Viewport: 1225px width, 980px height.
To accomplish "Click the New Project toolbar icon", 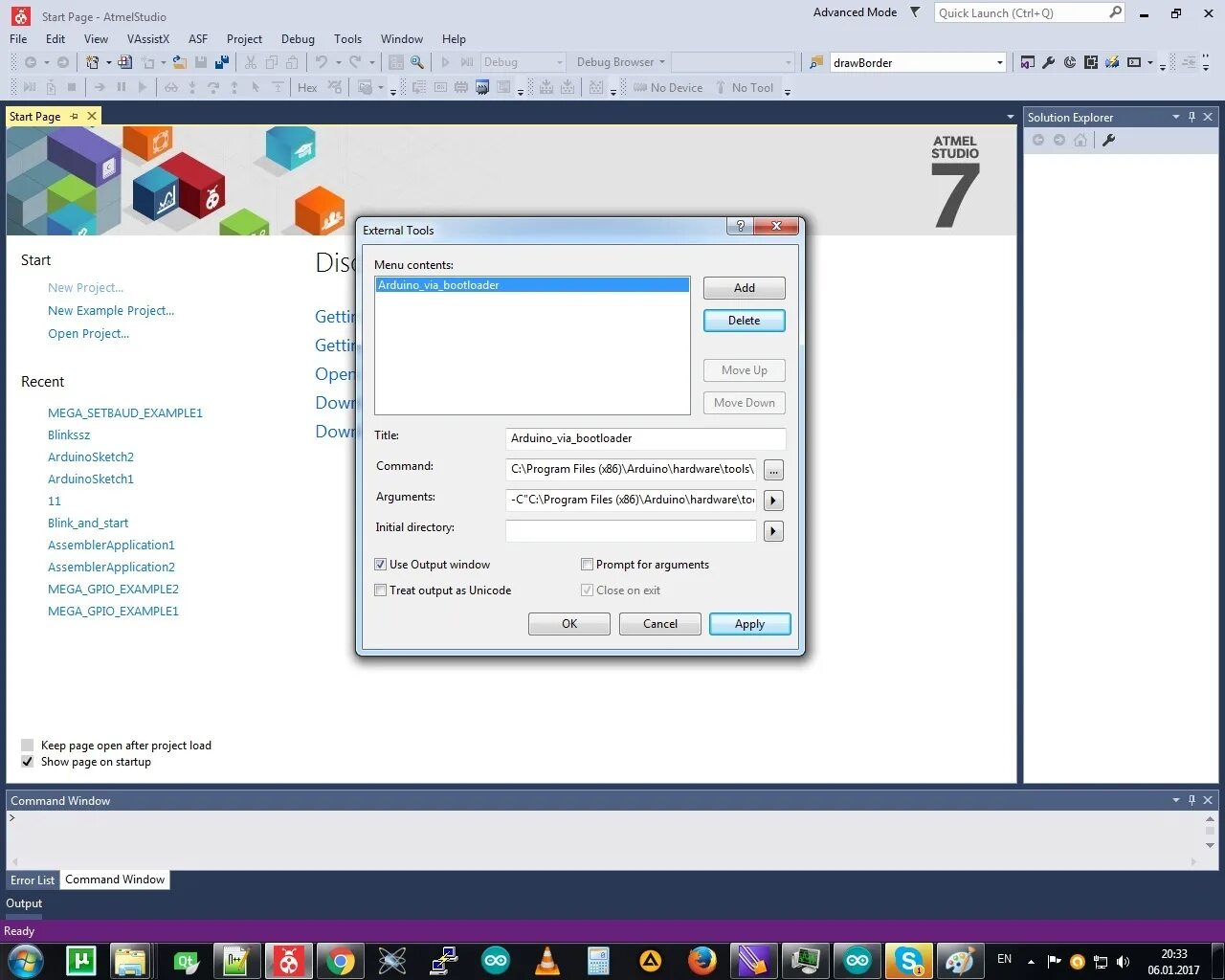I will 92,62.
